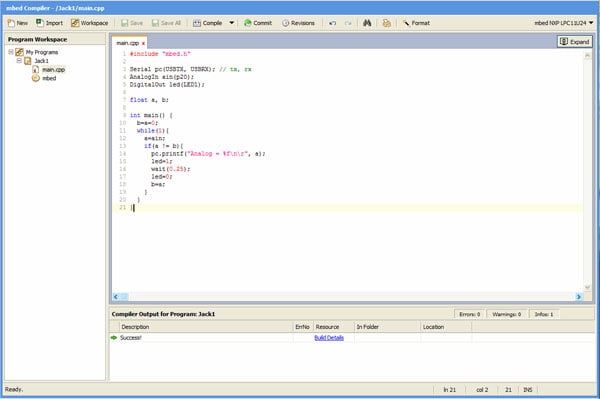Click the #include "mbed.h" line
Screen dimensions: 600x399
tap(160, 54)
